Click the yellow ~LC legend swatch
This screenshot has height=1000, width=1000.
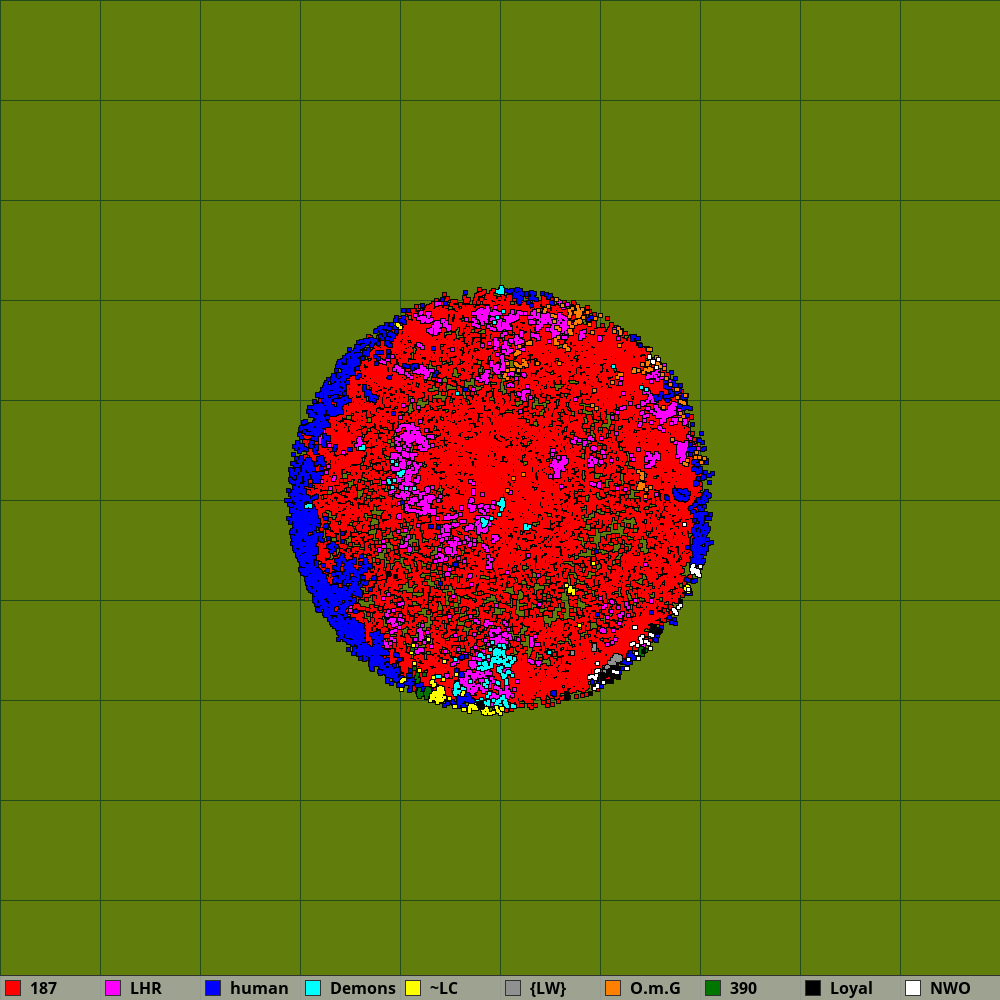coord(413,988)
